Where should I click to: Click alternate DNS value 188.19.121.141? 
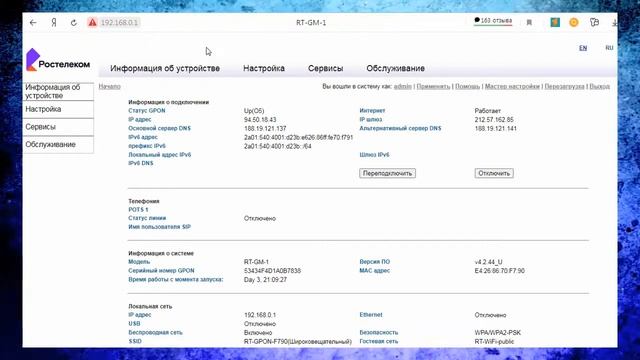tap(496, 129)
